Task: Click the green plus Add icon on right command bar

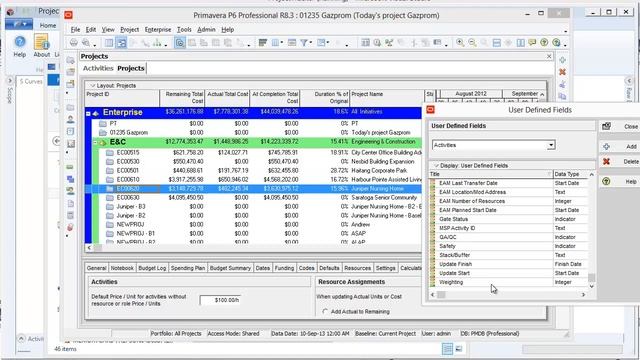Action: pos(562,60)
